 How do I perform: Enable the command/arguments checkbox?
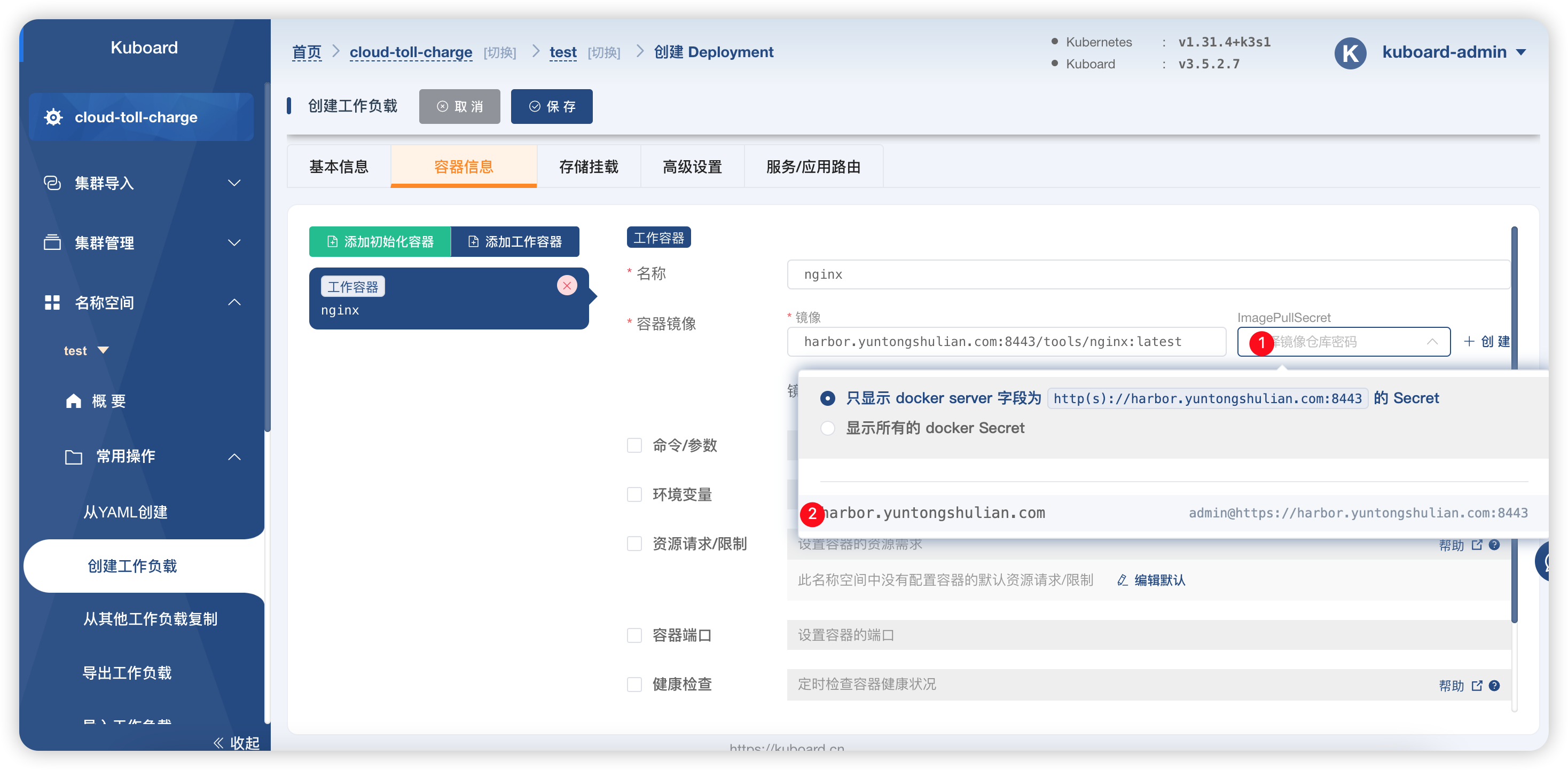coord(634,445)
